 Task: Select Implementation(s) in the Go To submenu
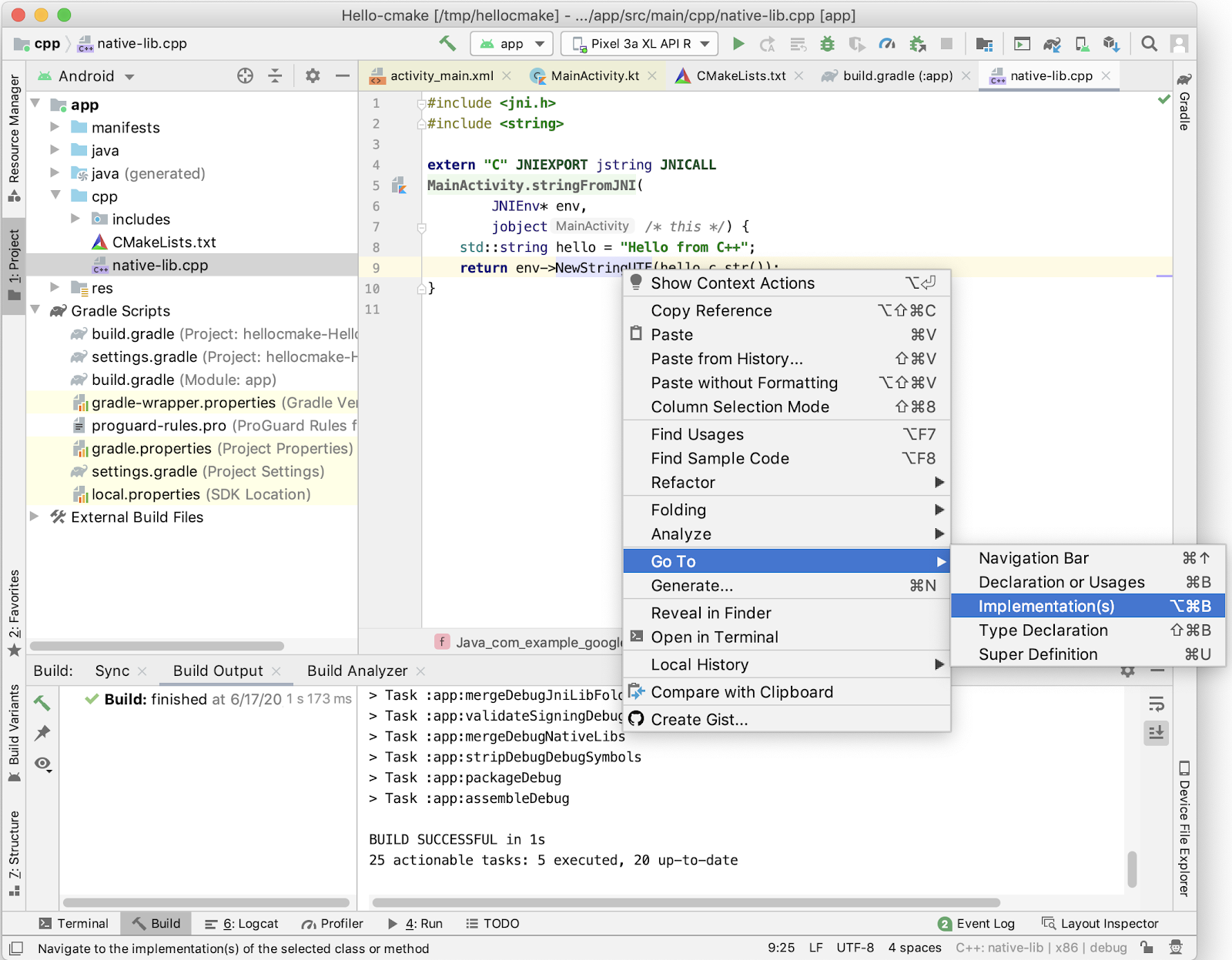point(1046,606)
